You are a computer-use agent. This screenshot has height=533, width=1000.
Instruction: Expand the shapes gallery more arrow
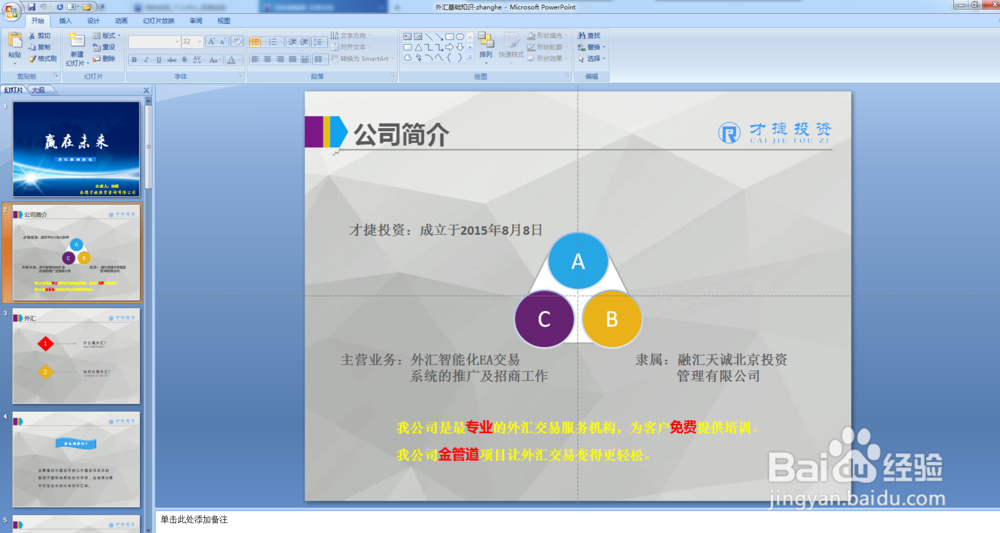pos(471,57)
